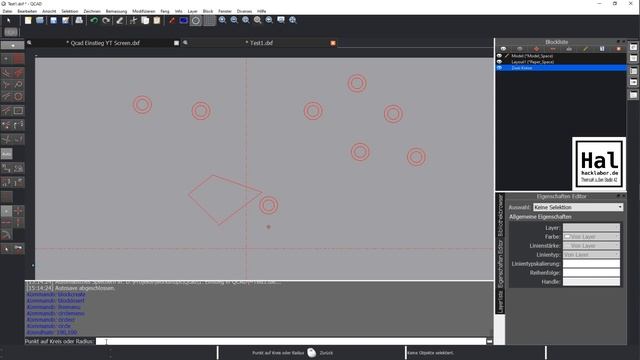The width and height of the screenshot is (640, 360).
Task: Click the Reihenfolge field
Action: [591, 273]
